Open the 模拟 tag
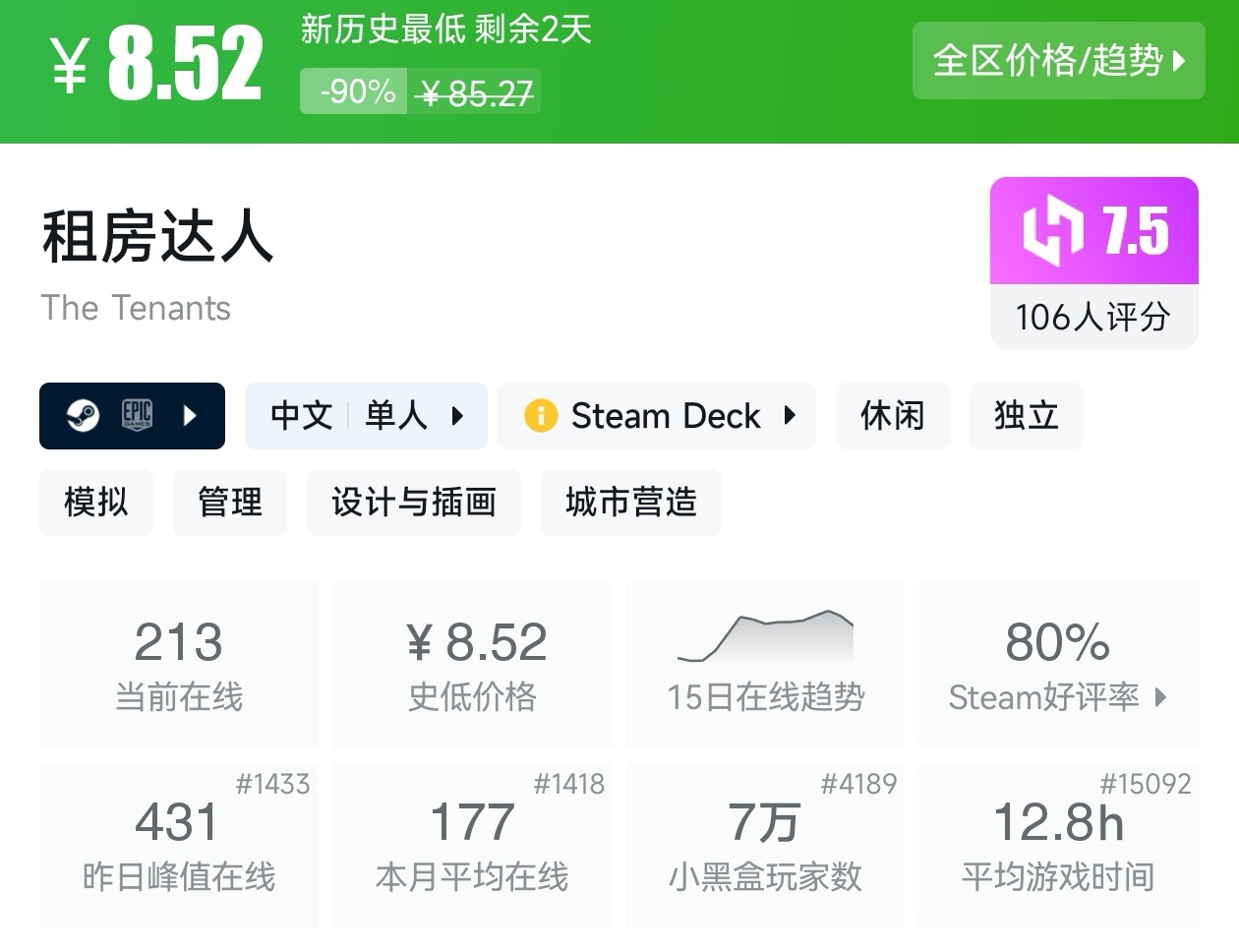Screen dimensions: 1239x952 coord(96,503)
